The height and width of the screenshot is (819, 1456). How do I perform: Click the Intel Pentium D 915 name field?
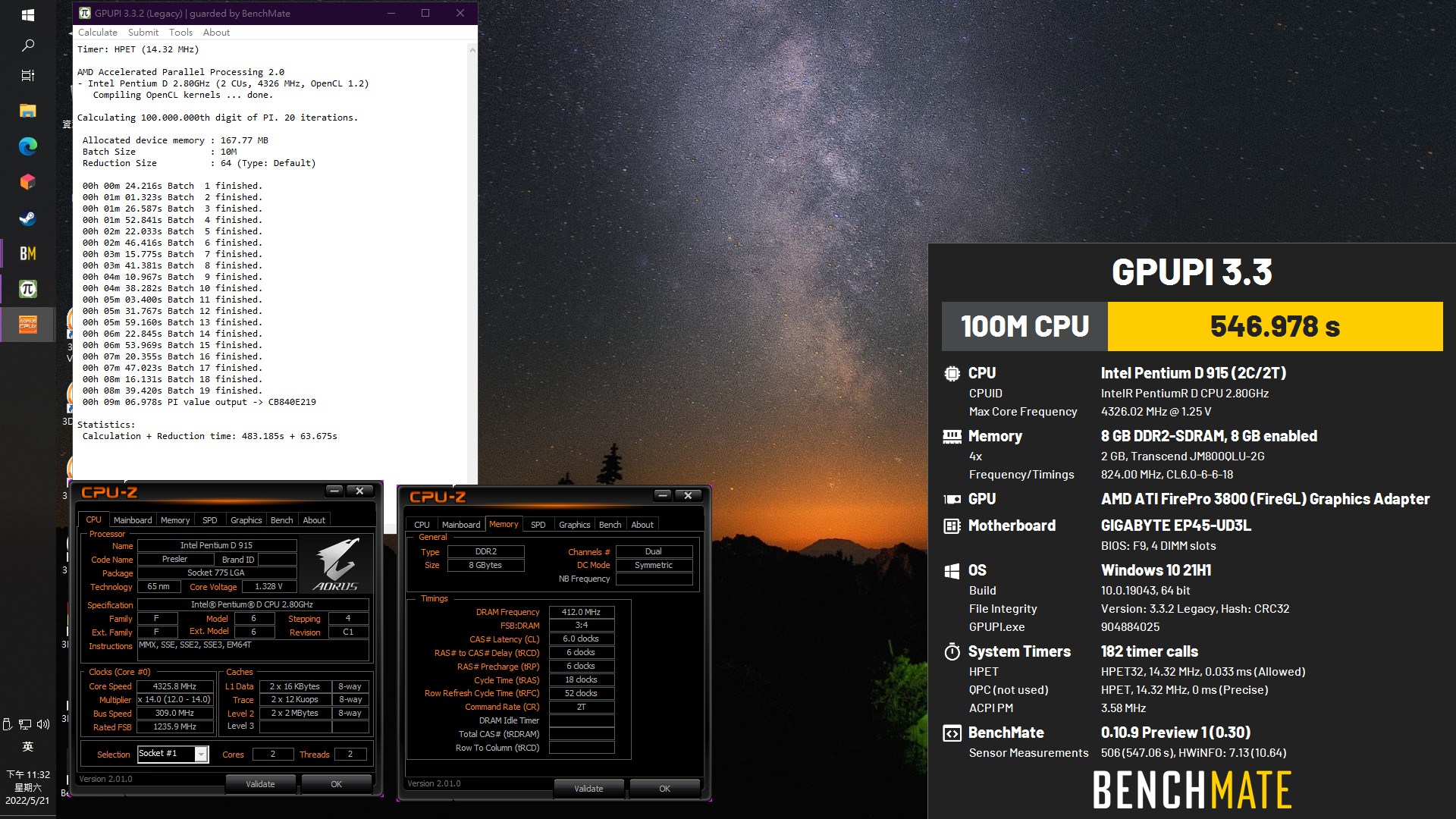coord(216,545)
